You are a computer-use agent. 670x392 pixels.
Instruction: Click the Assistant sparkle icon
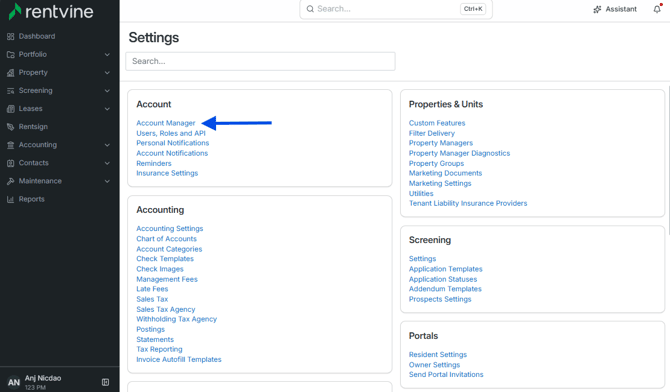(597, 9)
